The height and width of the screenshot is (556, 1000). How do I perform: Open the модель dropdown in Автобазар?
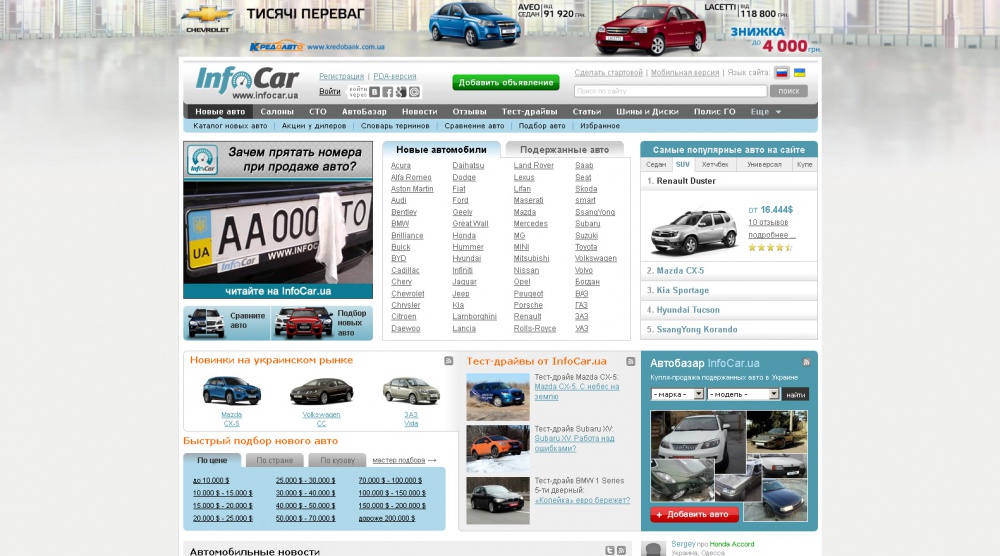pos(743,394)
